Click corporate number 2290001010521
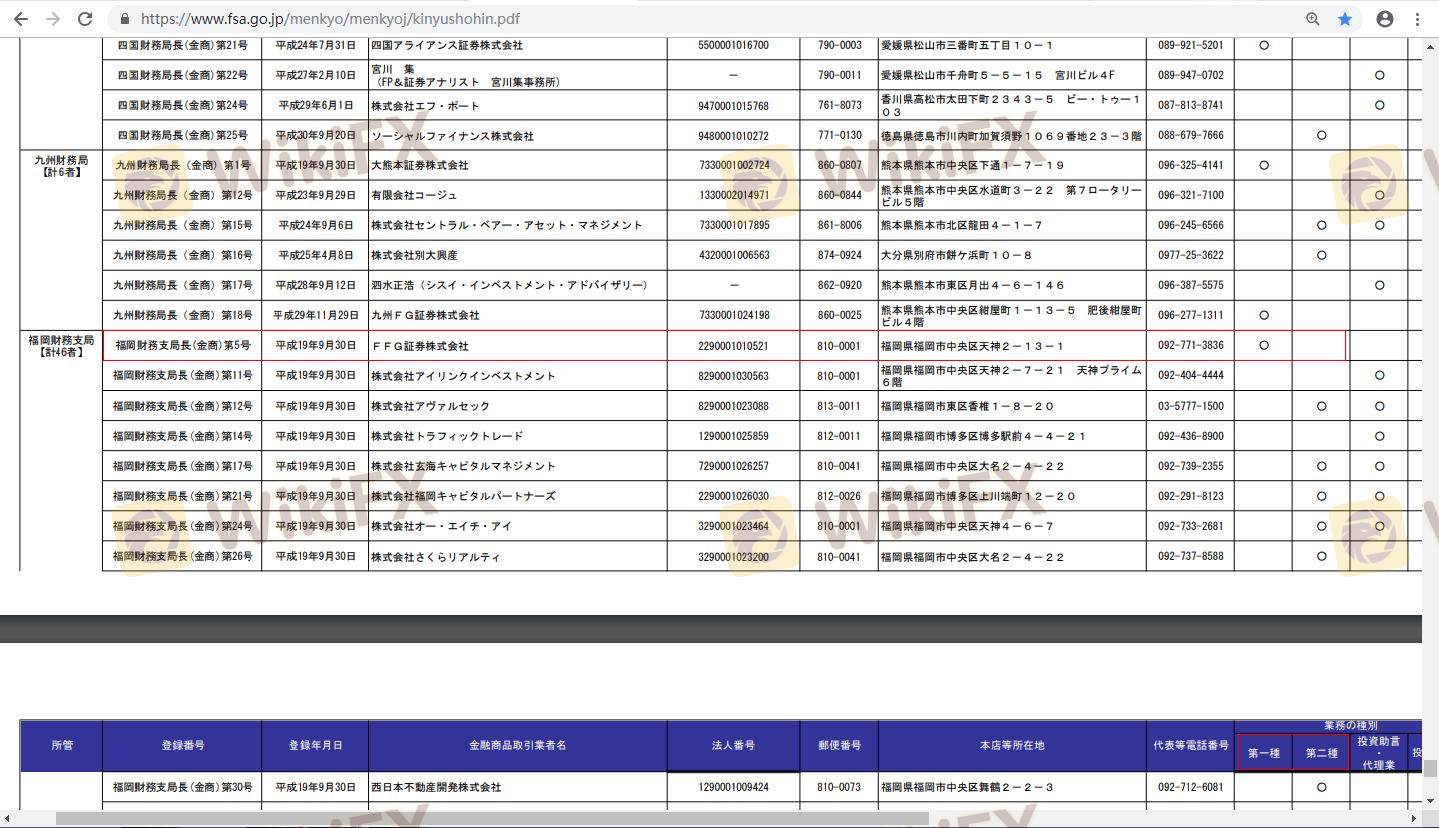The image size is (1439, 828). (x=733, y=346)
